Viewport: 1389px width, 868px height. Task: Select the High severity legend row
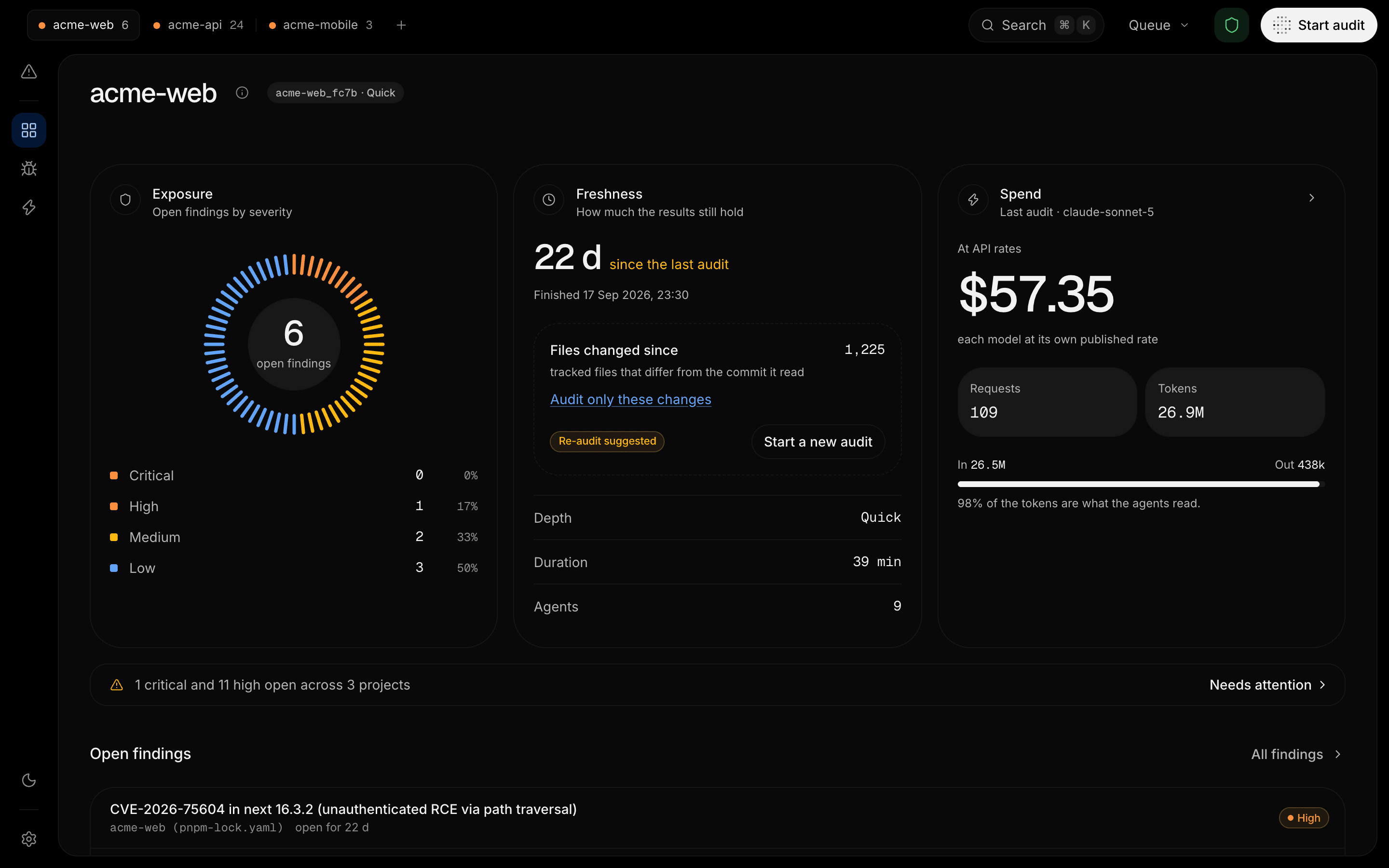tap(294, 506)
